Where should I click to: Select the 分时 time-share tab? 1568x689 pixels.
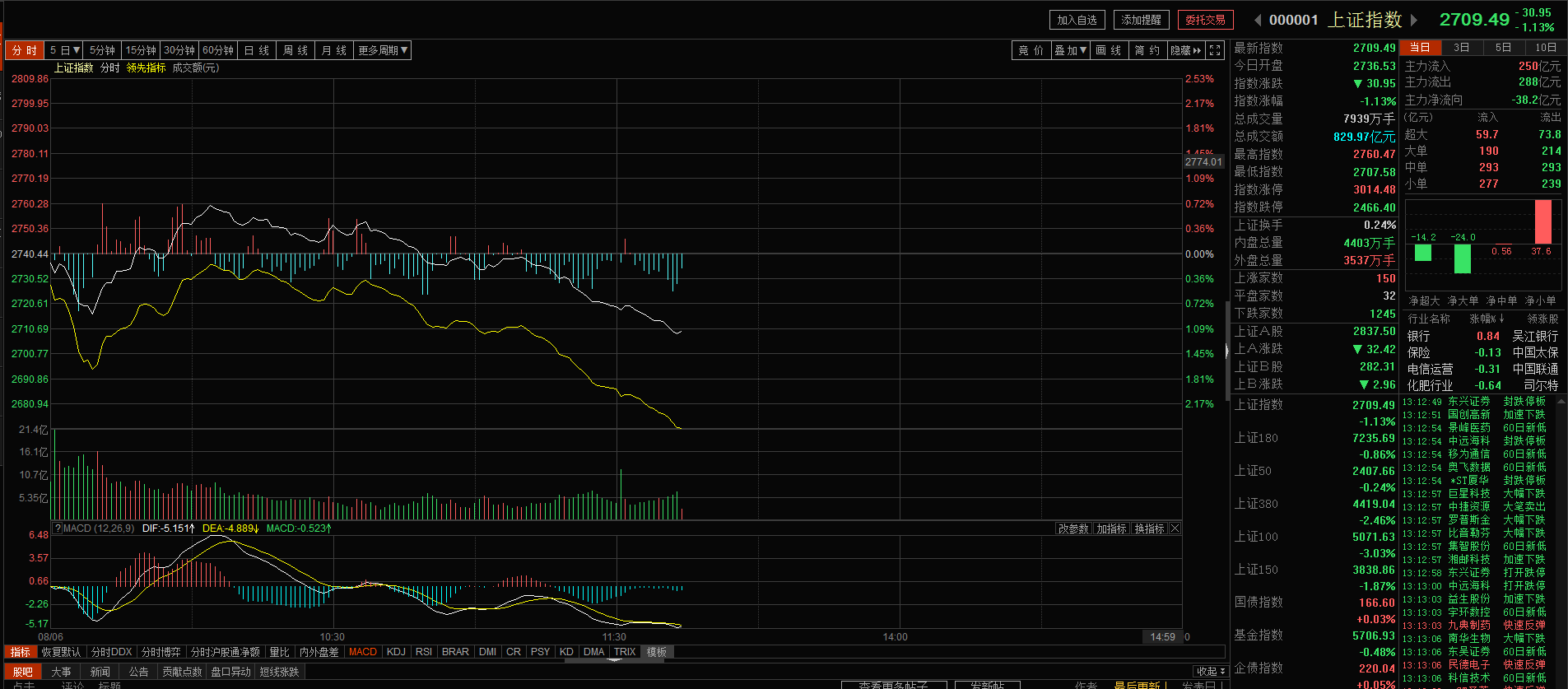[x=24, y=50]
